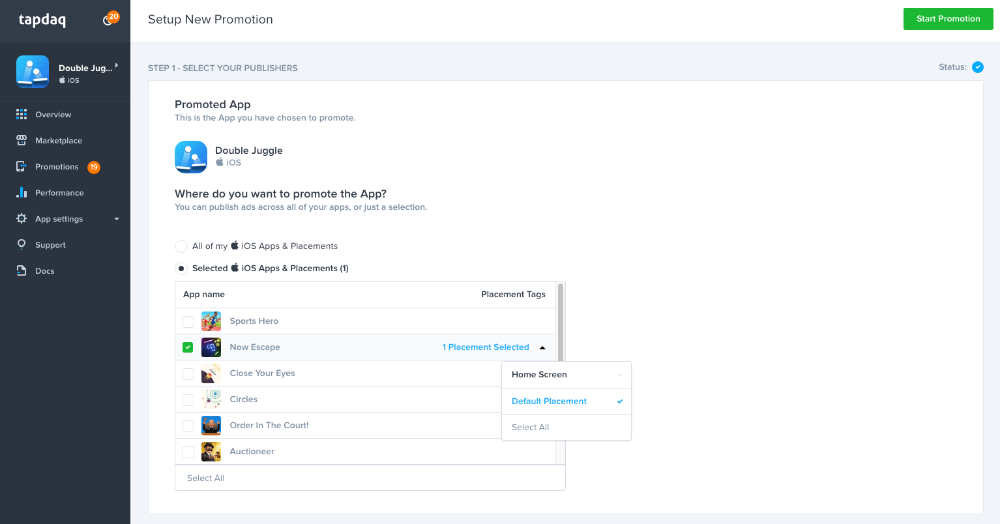Check the Close Your Eyes checkbox
1000x524 pixels.
188,374
